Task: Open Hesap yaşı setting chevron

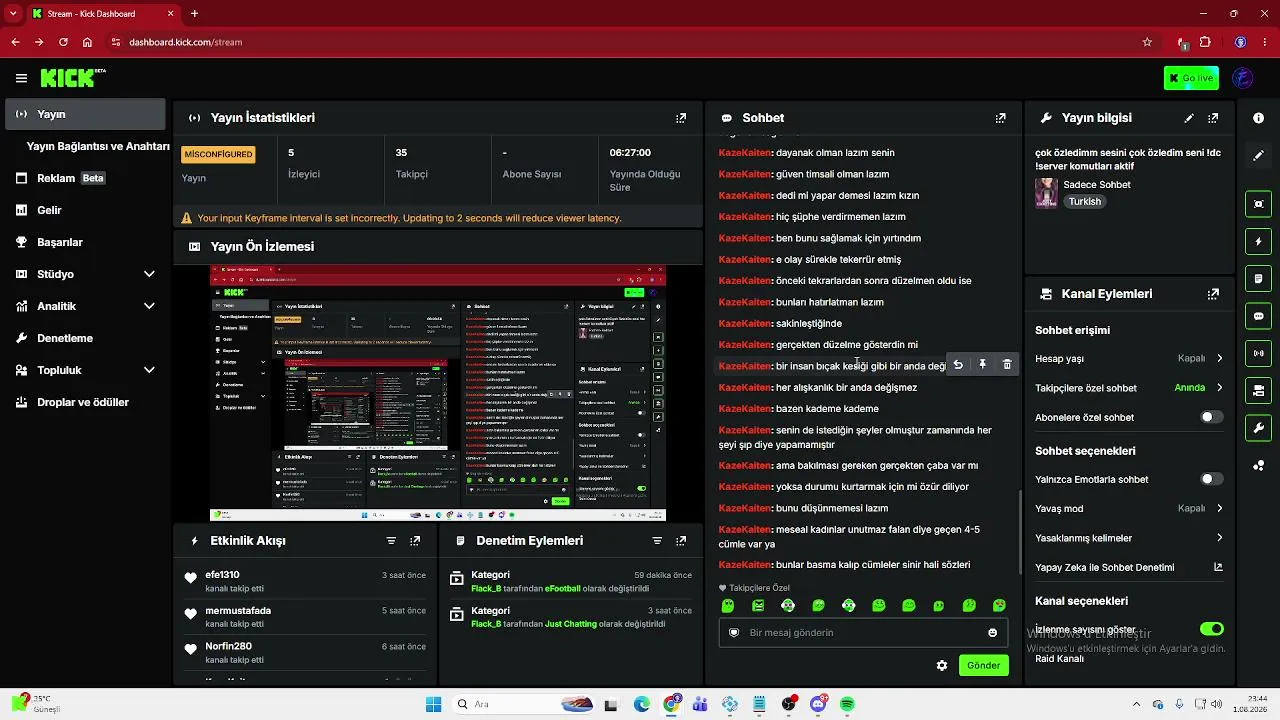Action: click(x=1219, y=358)
